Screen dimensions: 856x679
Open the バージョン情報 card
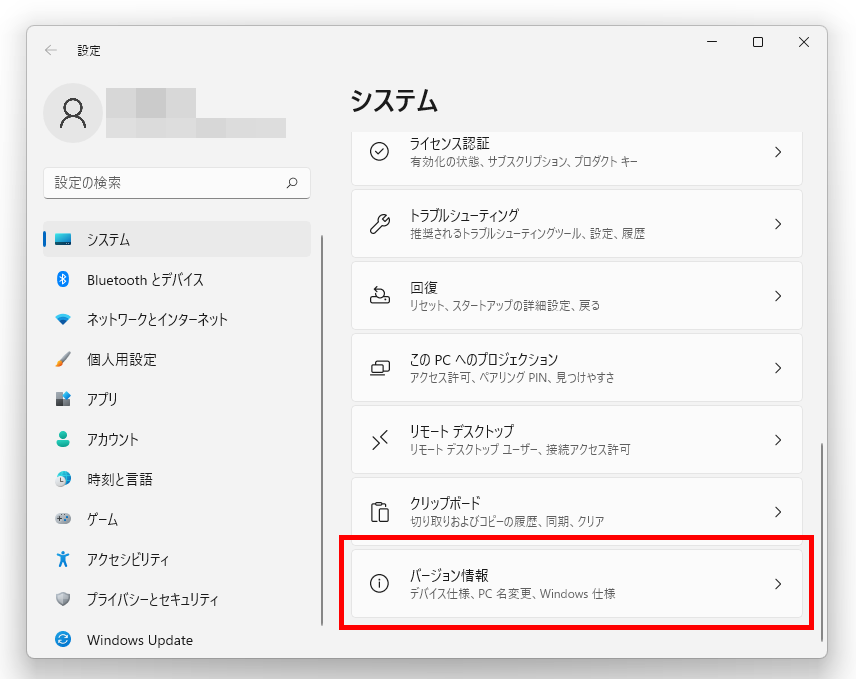click(576, 584)
